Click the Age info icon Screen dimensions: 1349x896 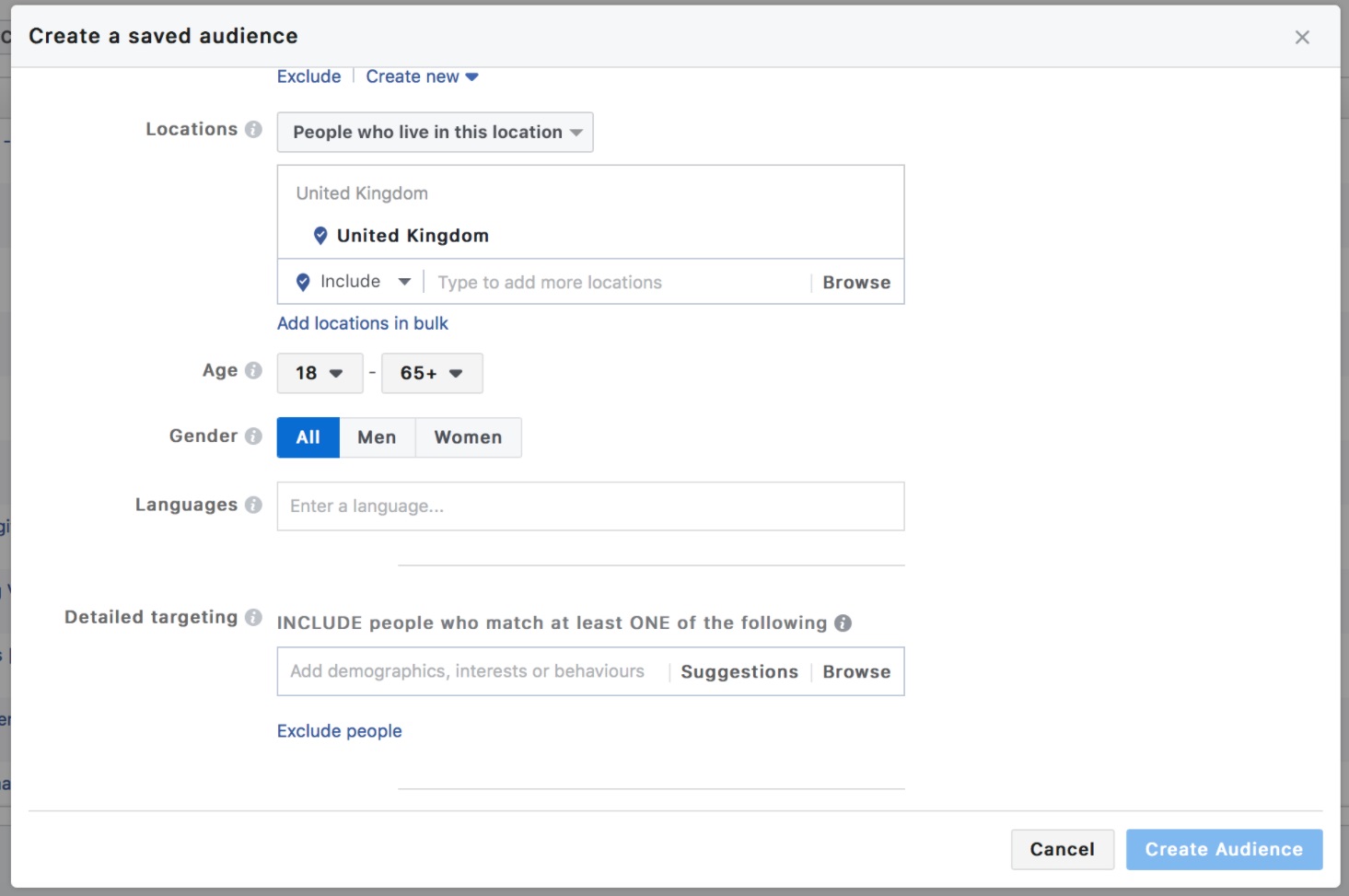(253, 370)
